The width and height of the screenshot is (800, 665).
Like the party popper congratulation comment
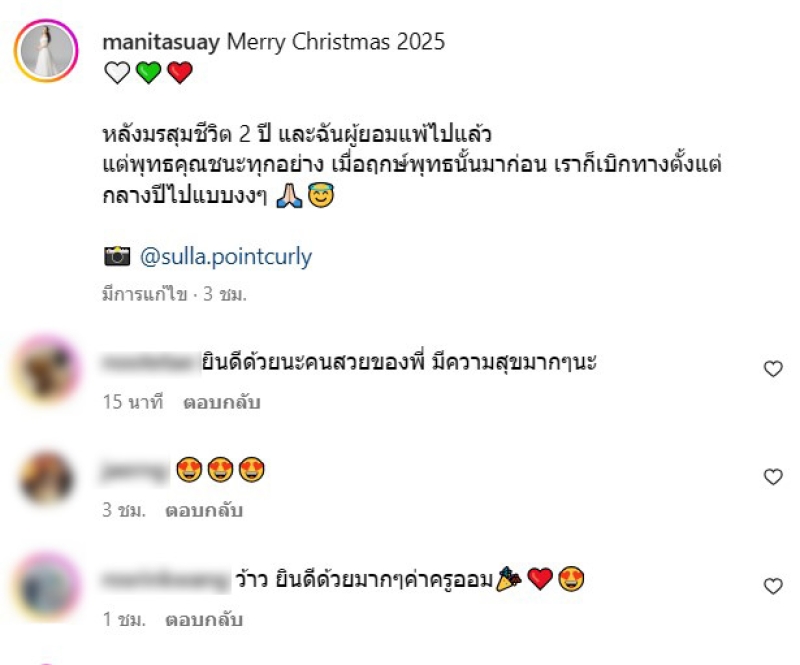[x=773, y=586]
